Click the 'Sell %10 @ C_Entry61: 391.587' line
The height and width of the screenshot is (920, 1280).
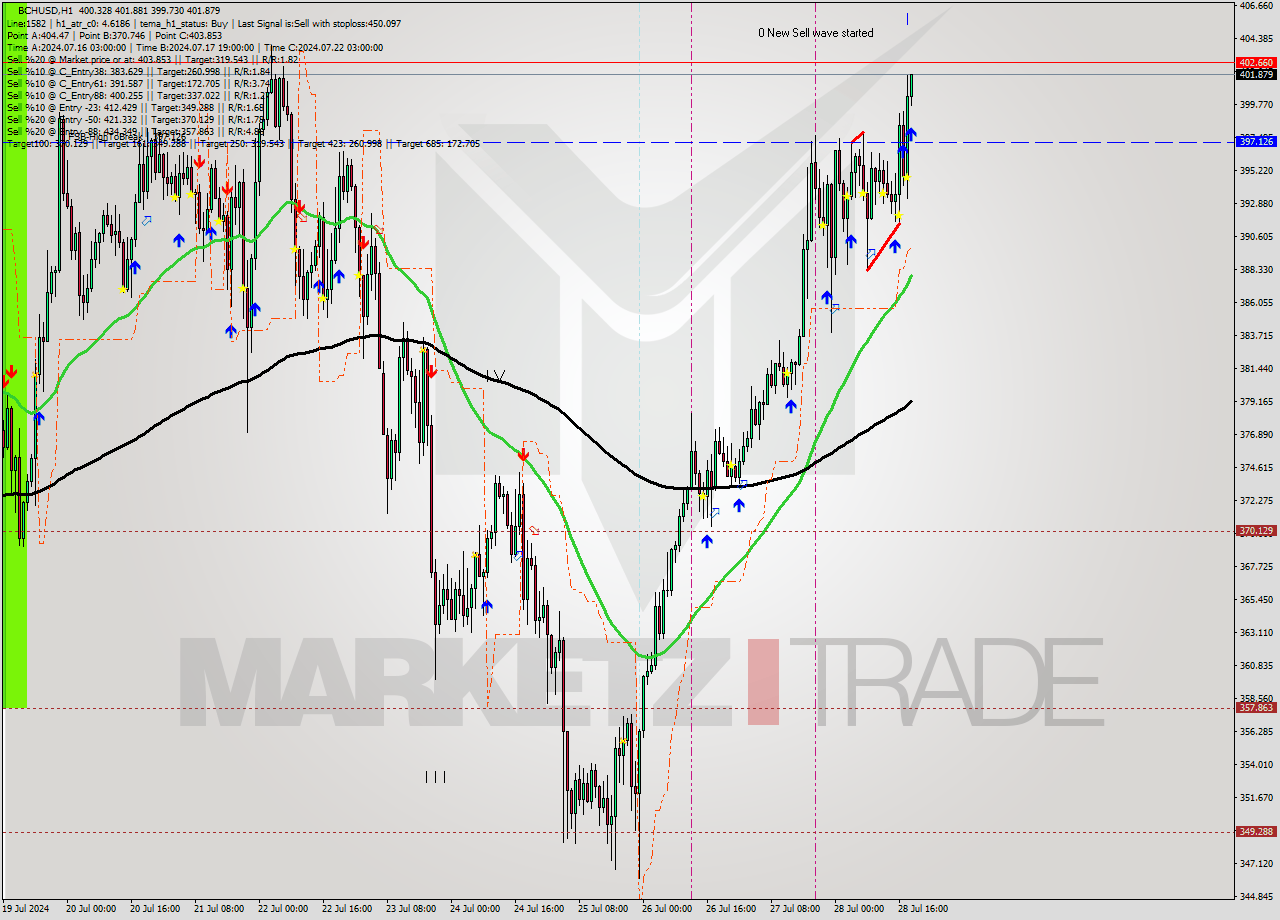tap(75, 83)
